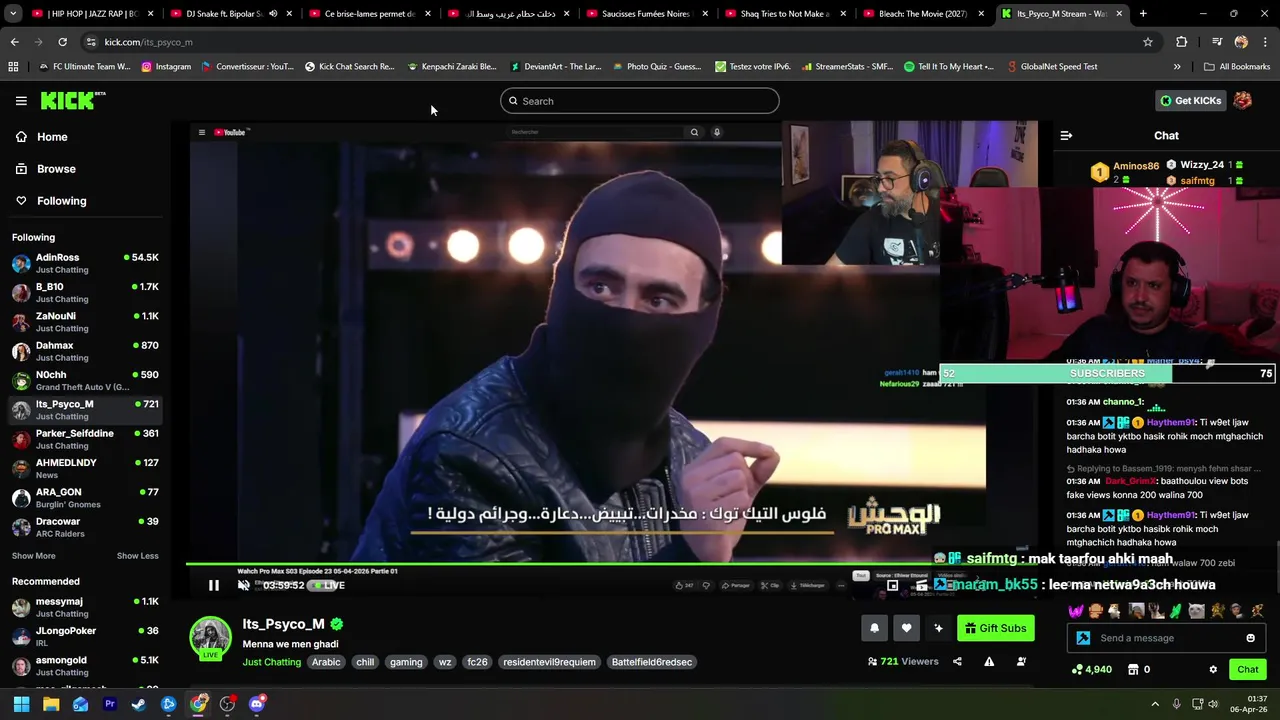Jump to LIVE in player
The height and width of the screenshot is (720, 1280).
[x=329, y=586]
